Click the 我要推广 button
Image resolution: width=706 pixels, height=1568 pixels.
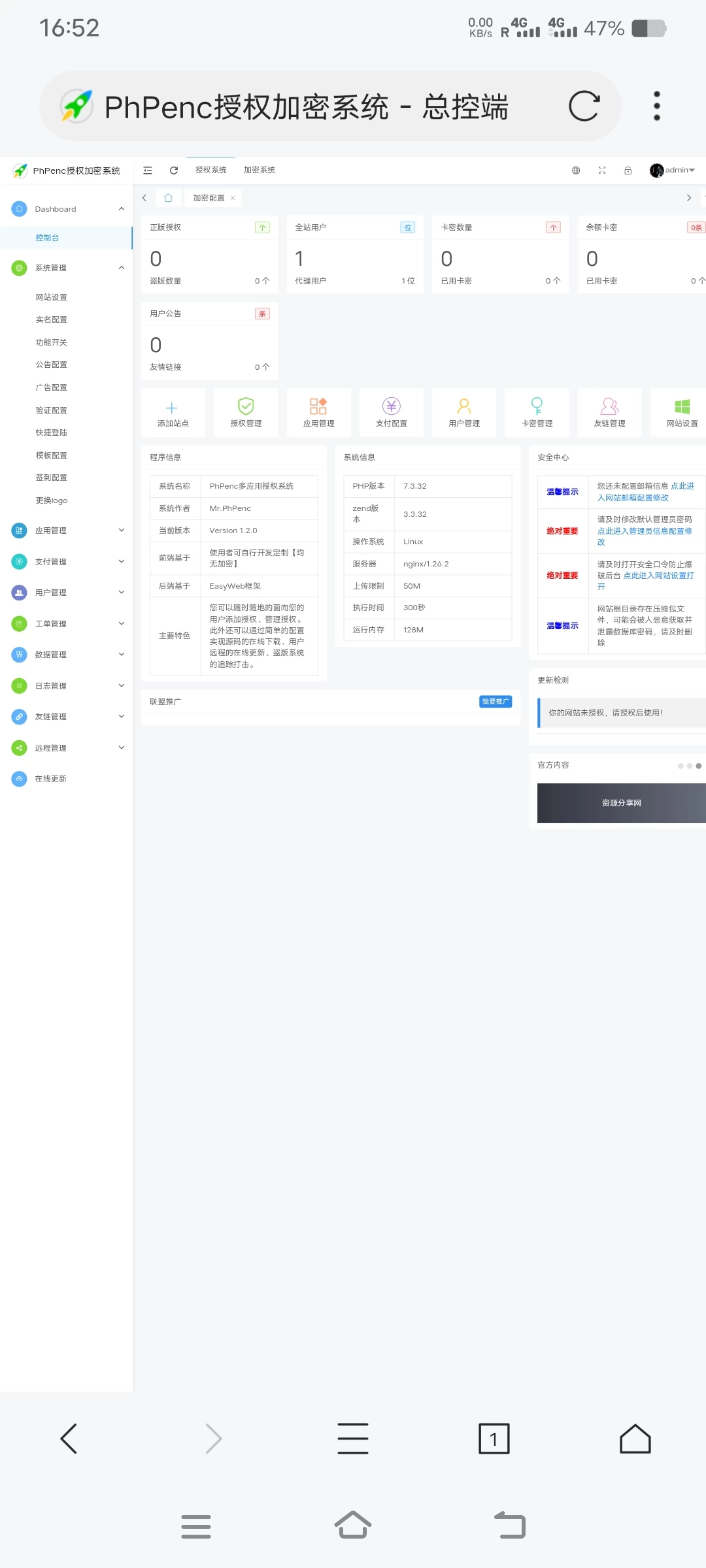pyautogui.click(x=496, y=702)
